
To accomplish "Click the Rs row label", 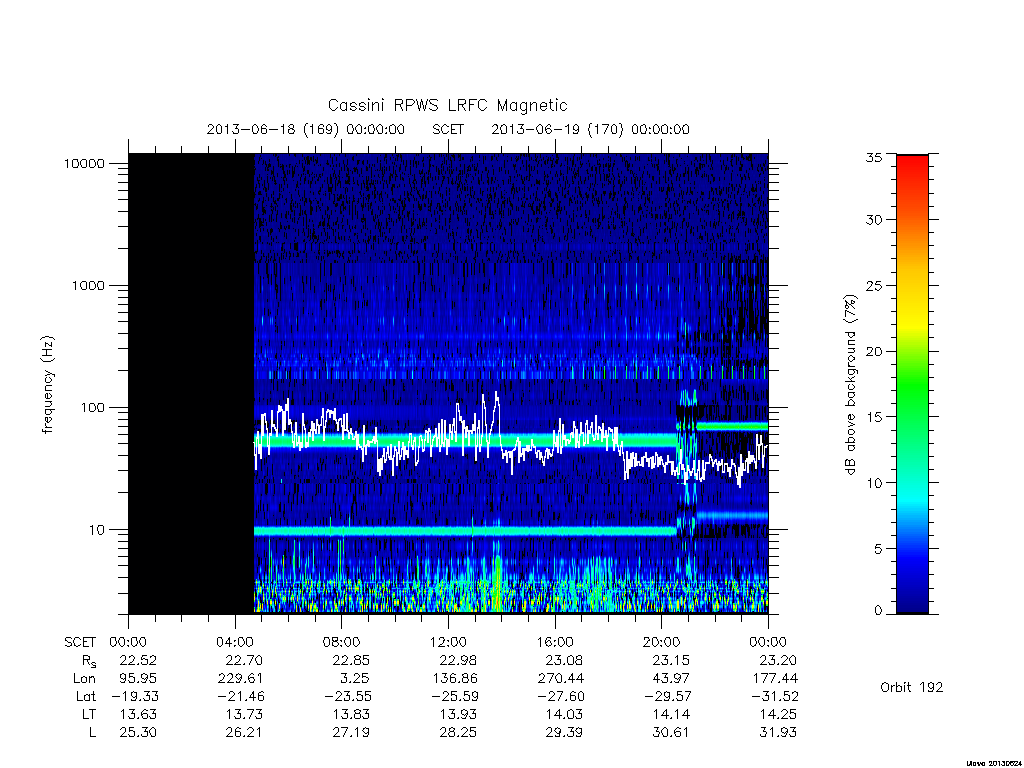I will coord(89,661).
